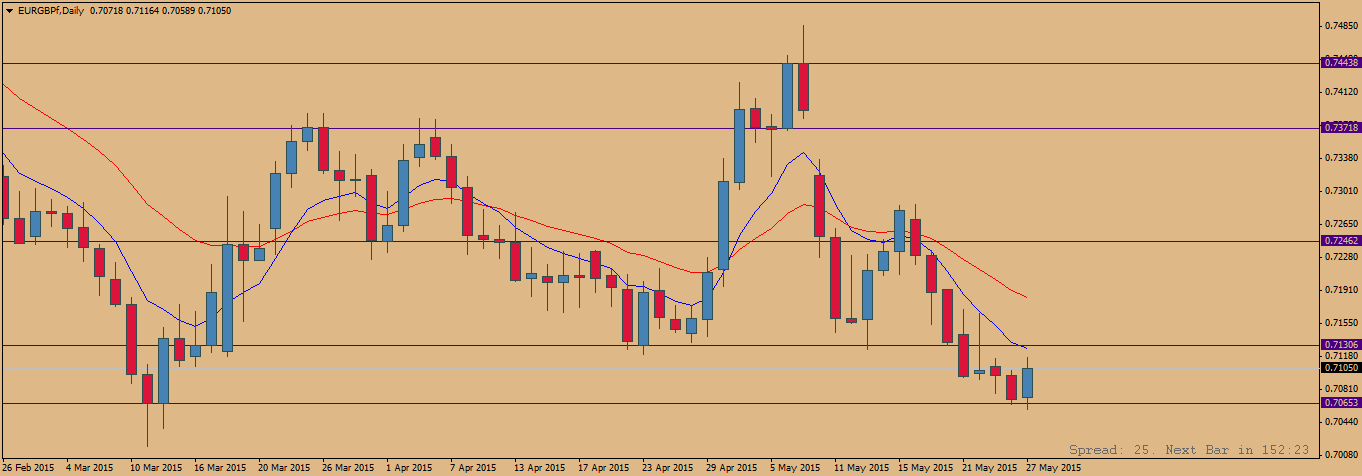Click the 0.70440 price axis label

1341,421
